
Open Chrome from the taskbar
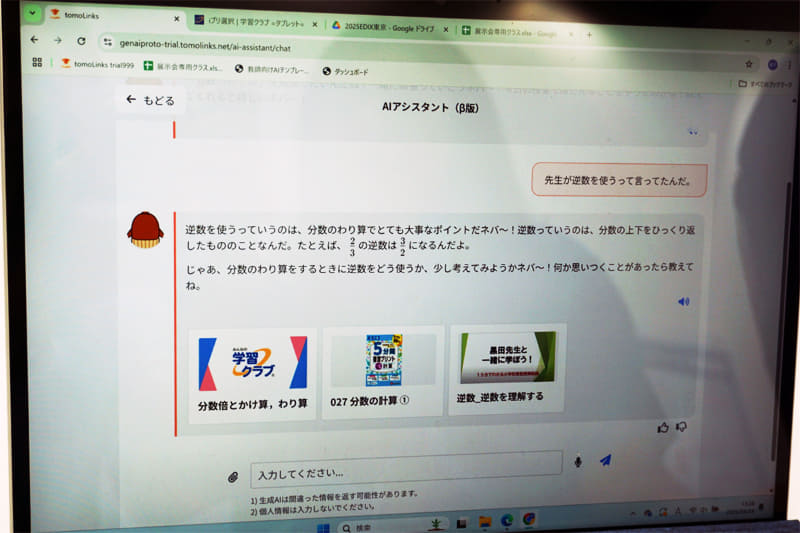coord(529,519)
